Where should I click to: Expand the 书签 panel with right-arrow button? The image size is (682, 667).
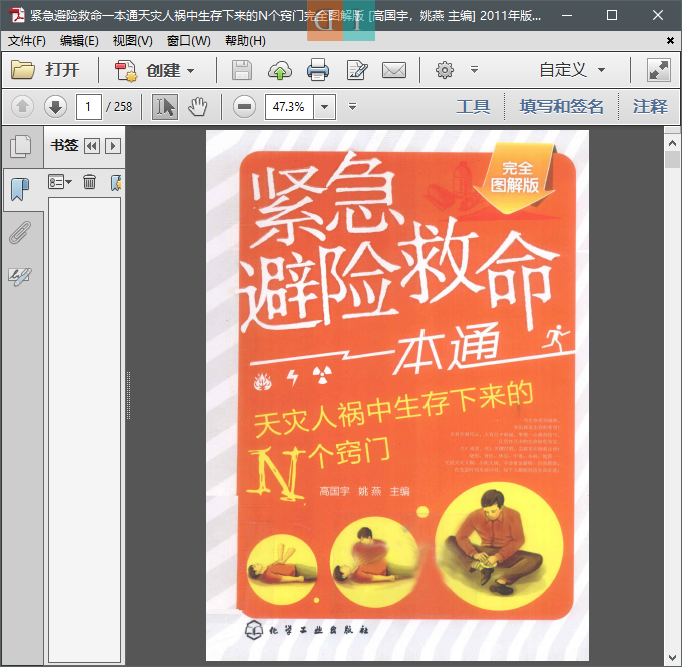tap(113, 146)
